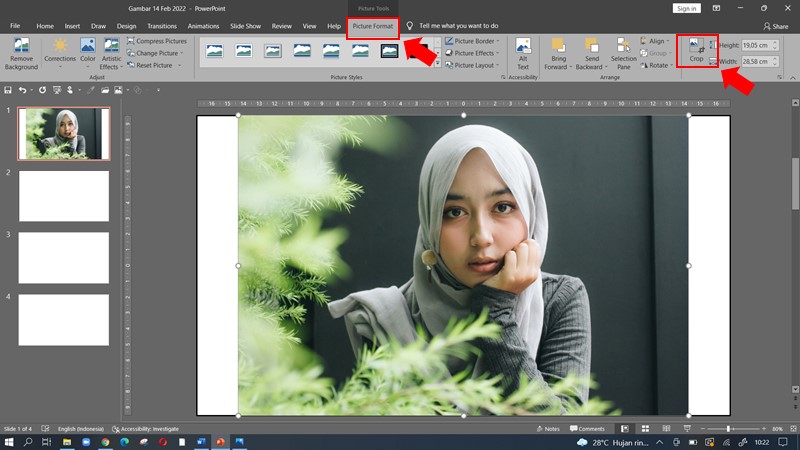Screen dimensions: 800x450
Task: Toggle Touch/Mouse mode icon
Action: [x=70, y=90]
